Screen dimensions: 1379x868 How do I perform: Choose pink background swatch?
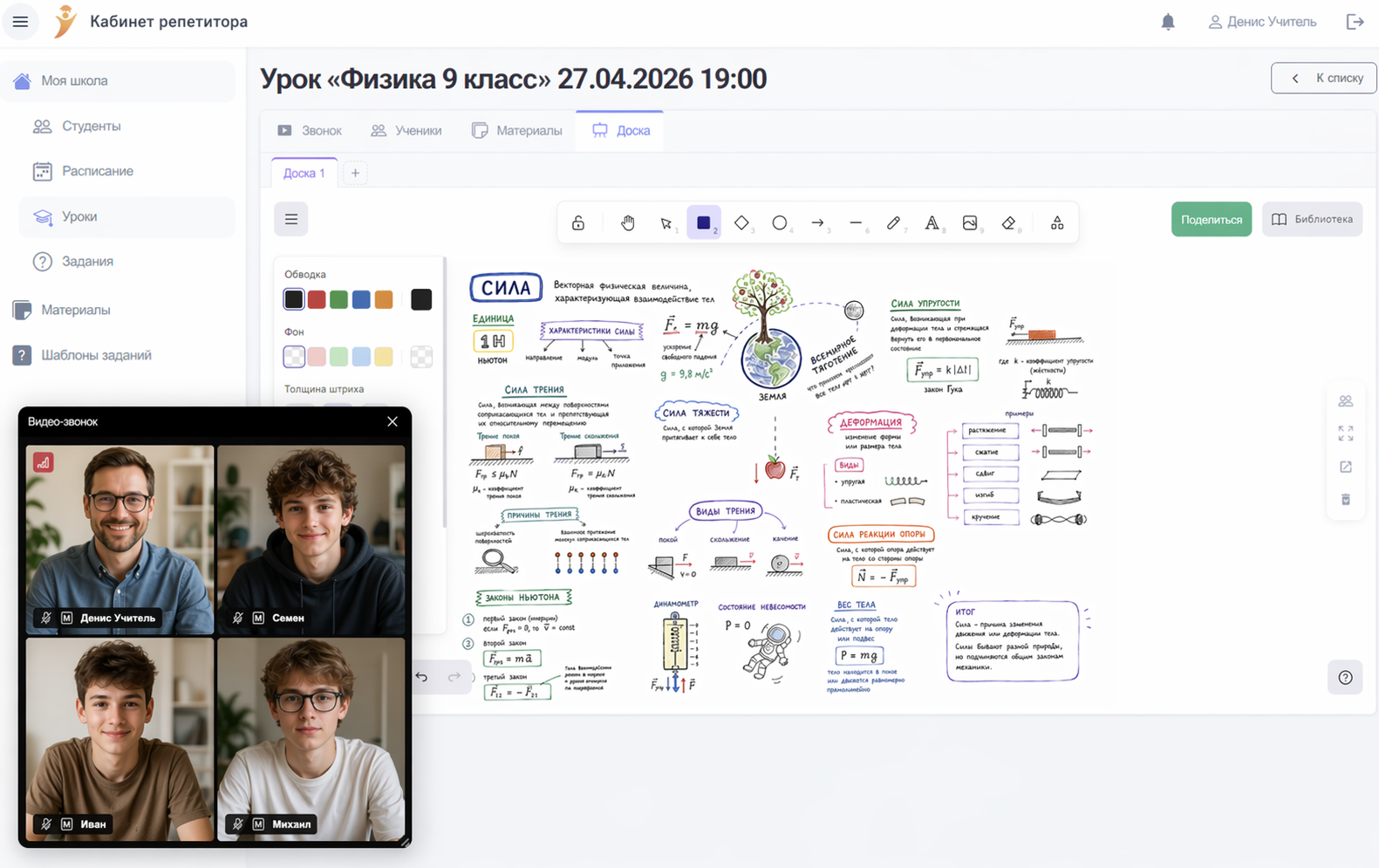tap(317, 356)
